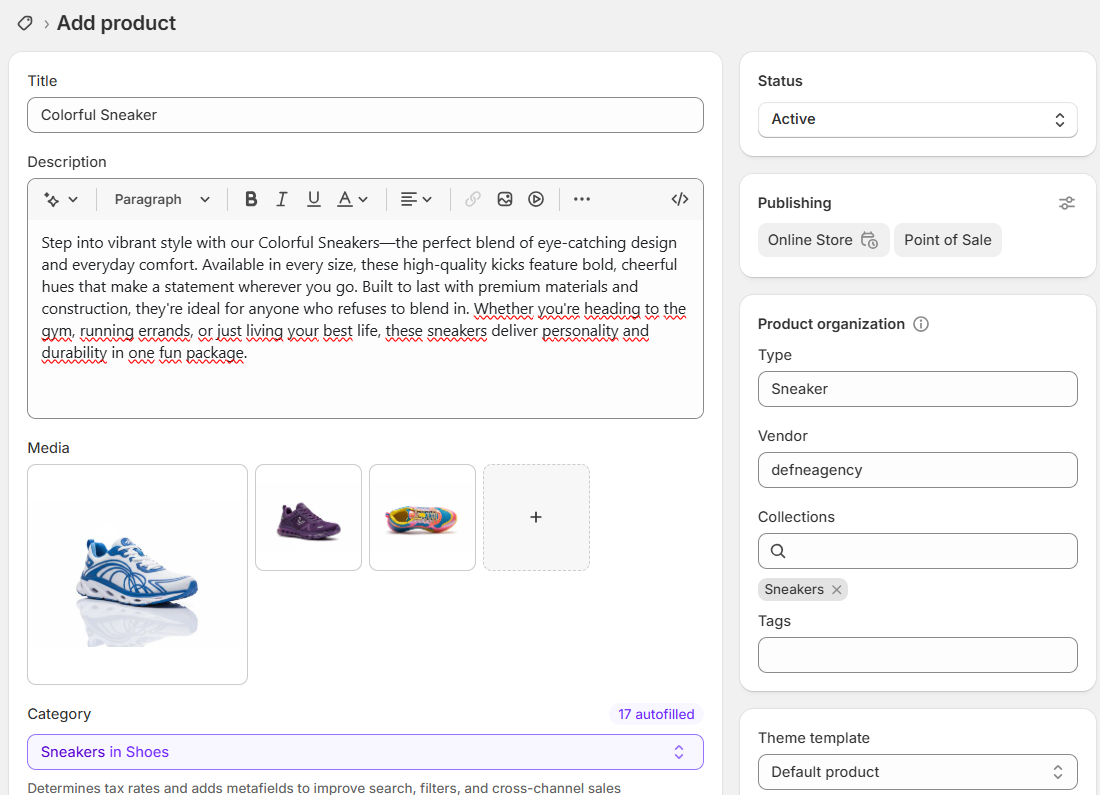Open the Sneakers in Shoes category dropdown
Image resolution: width=1100 pixels, height=795 pixels.
coord(365,752)
